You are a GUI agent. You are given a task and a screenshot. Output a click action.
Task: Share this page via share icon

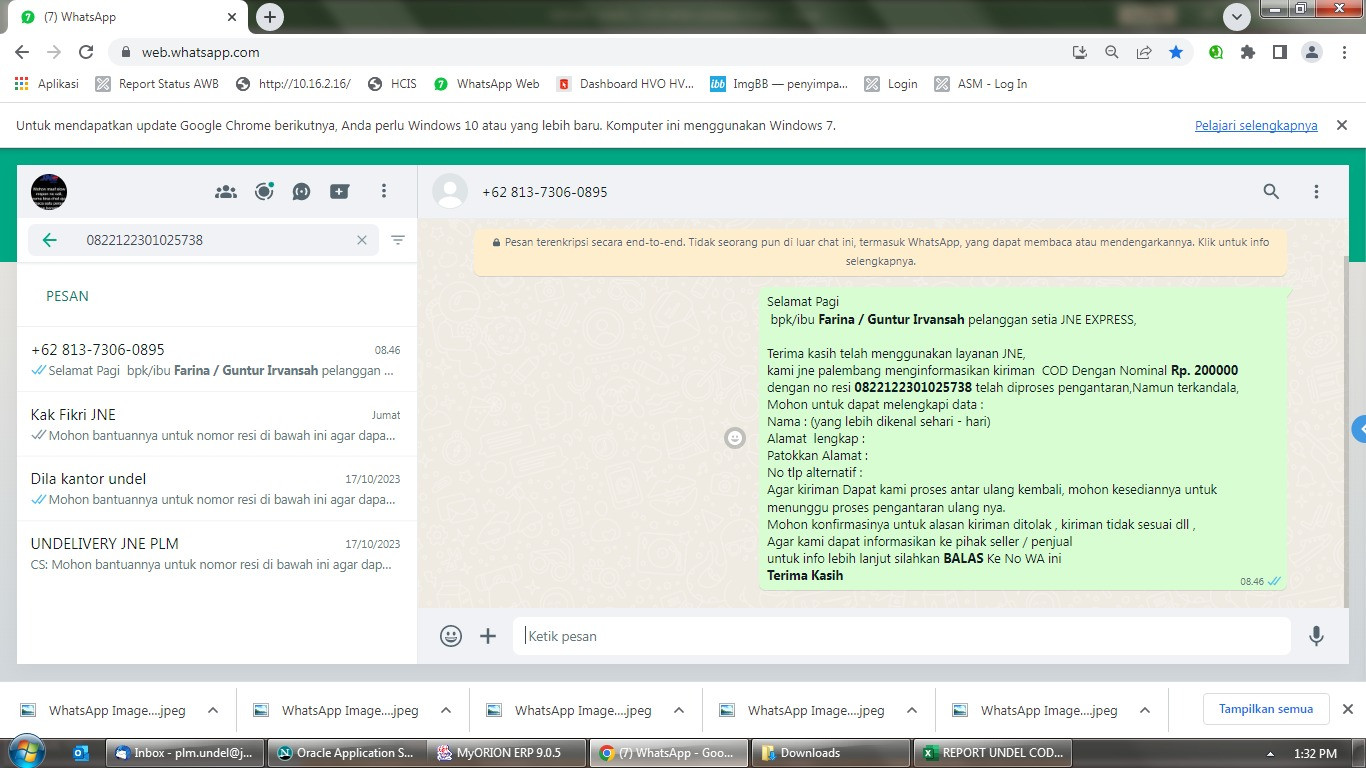(x=1144, y=52)
